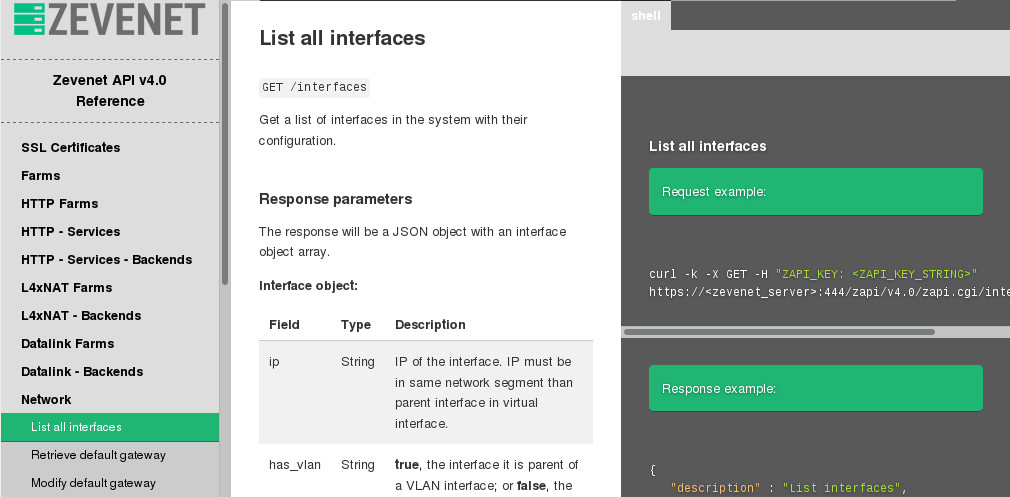Open HTTP - Services section
This screenshot has height=497, width=1010.
point(71,232)
